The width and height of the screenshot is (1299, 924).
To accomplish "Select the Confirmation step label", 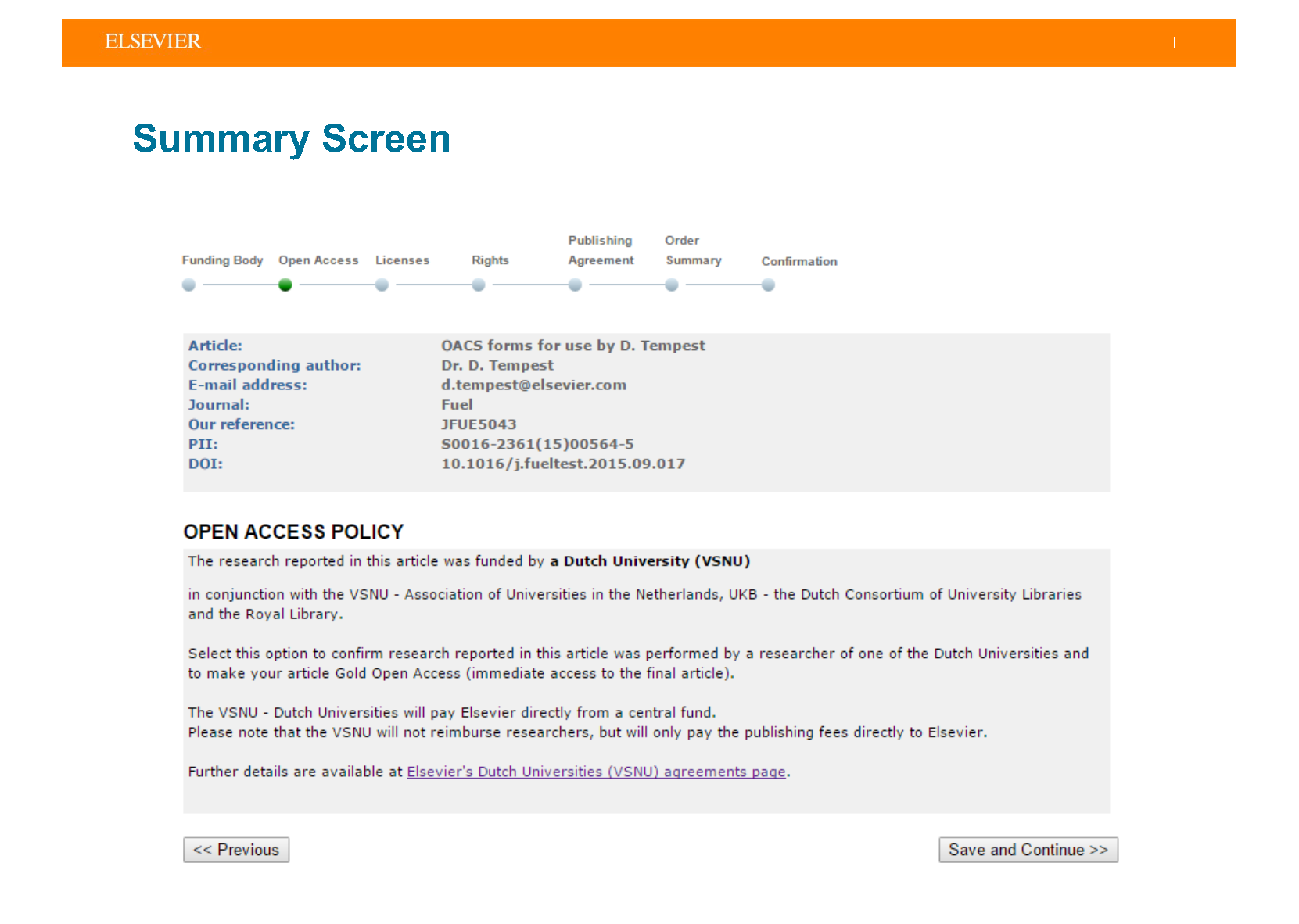I will click(x=799, y=261).
